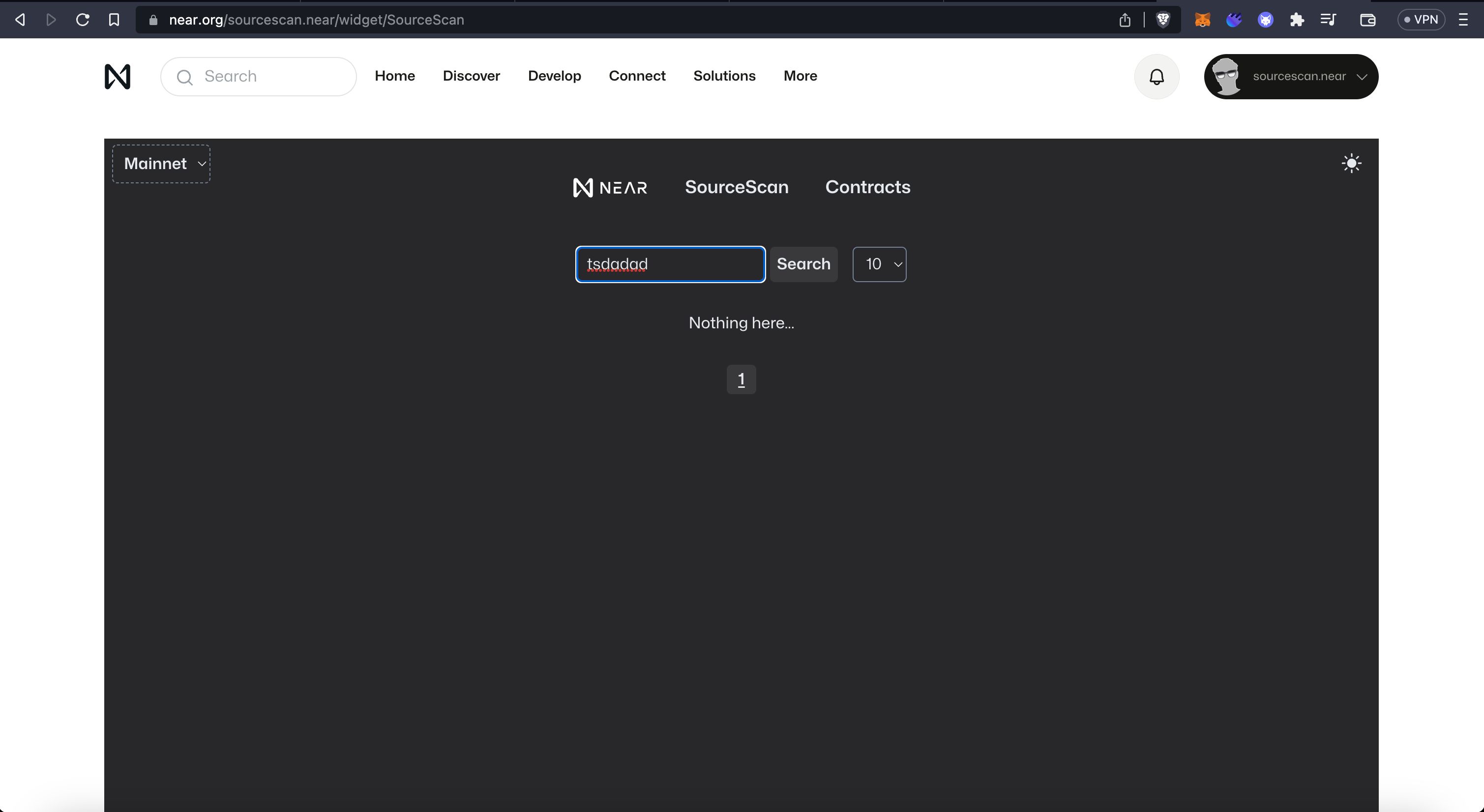Click the browser bookmarks icon
Image resolution: width=1484 pixels, height=812 pixels.
pyautogui.click(x=114, y=20)
